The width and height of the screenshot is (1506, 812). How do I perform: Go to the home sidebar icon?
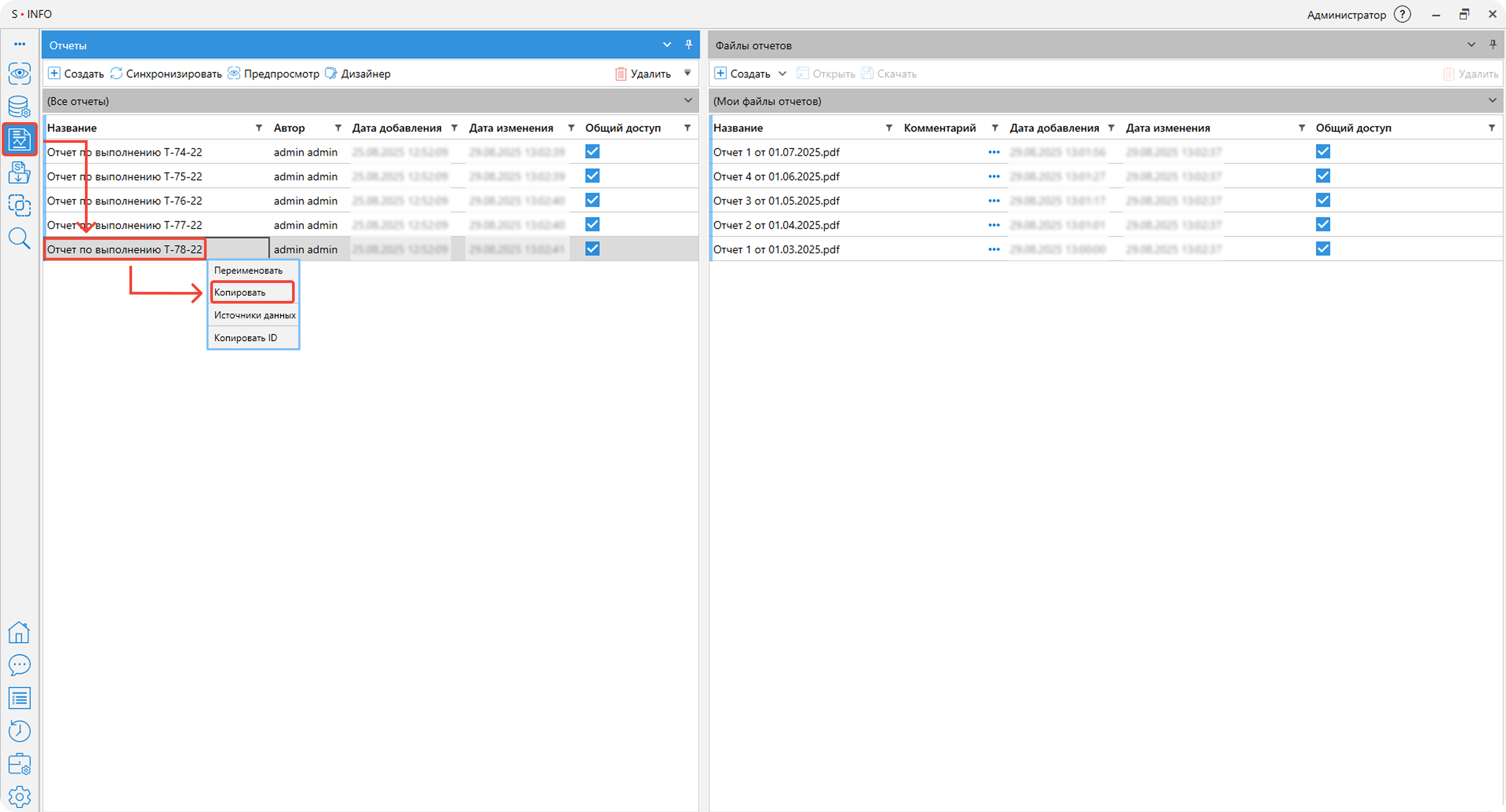pos(19,632)
